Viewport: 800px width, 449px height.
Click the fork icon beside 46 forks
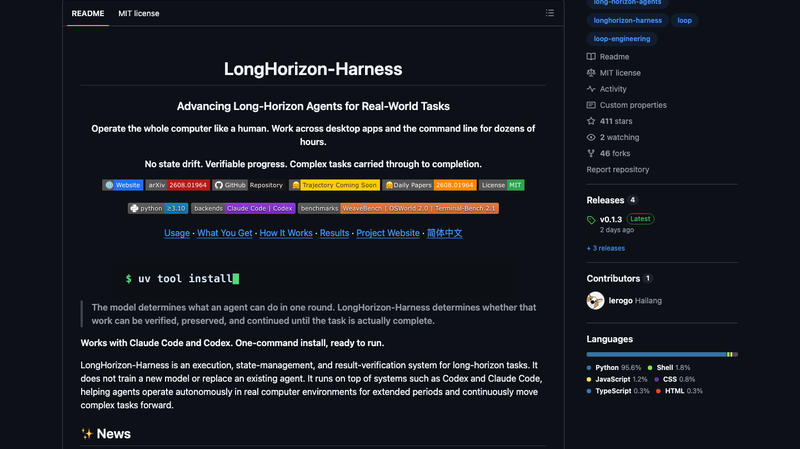[x=591, y=153]
